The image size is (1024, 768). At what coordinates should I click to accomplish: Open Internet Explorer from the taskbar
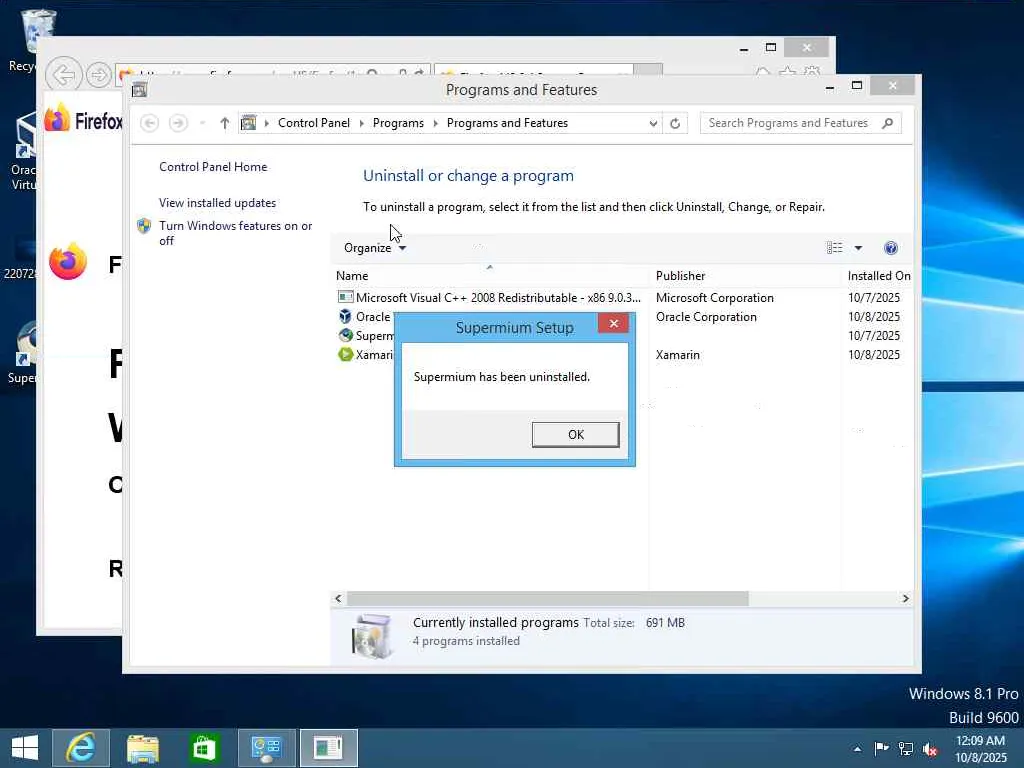click(x=81, y=748)
